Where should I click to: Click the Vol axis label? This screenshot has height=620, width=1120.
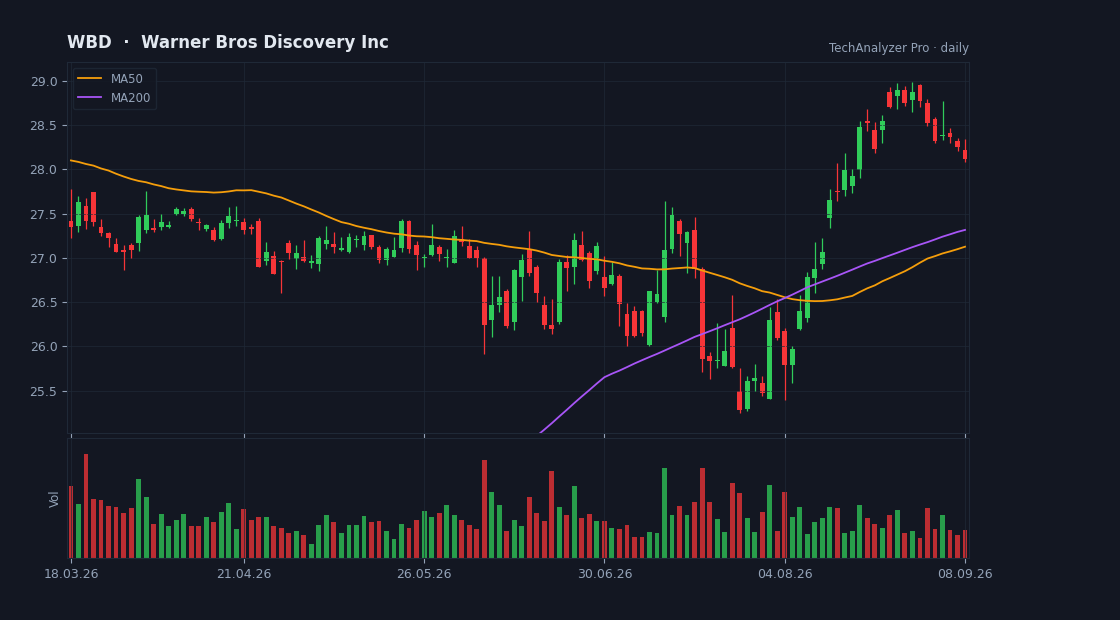[54, 499]
